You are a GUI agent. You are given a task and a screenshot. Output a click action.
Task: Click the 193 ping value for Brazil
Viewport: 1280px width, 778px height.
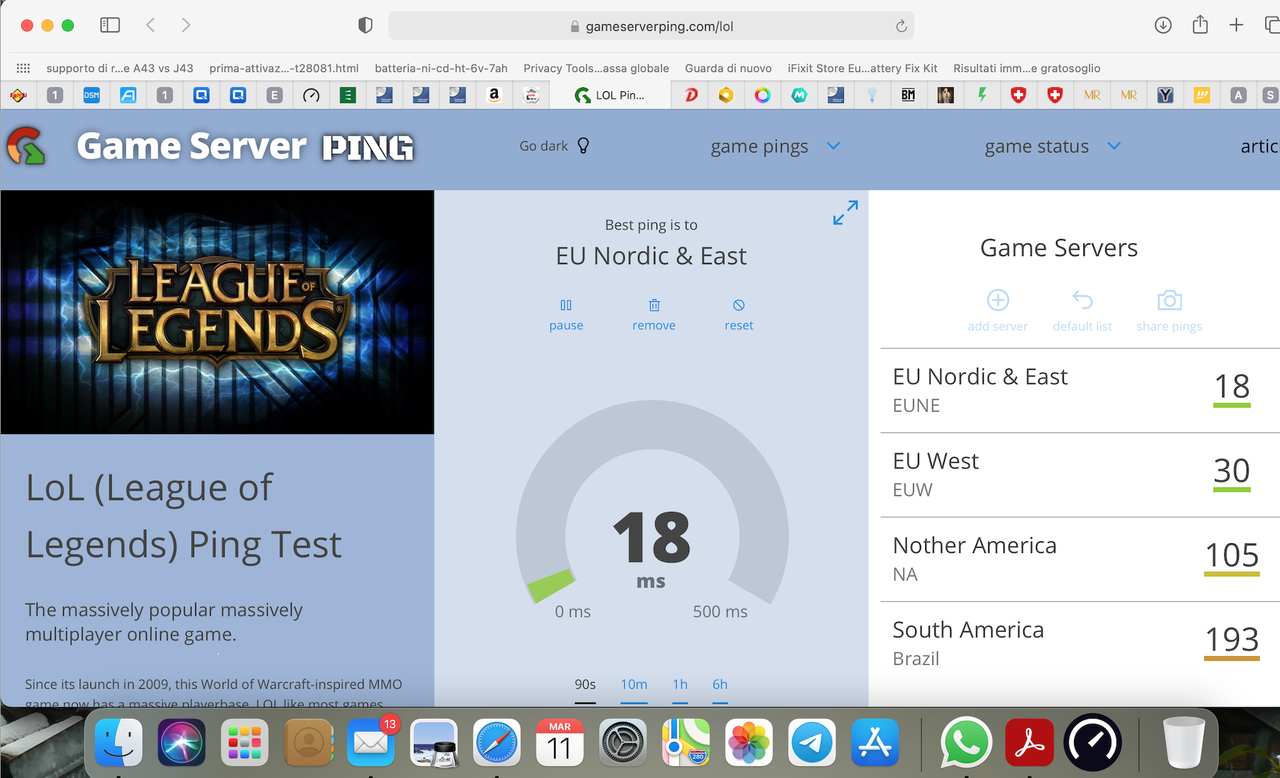point(1232,639)
